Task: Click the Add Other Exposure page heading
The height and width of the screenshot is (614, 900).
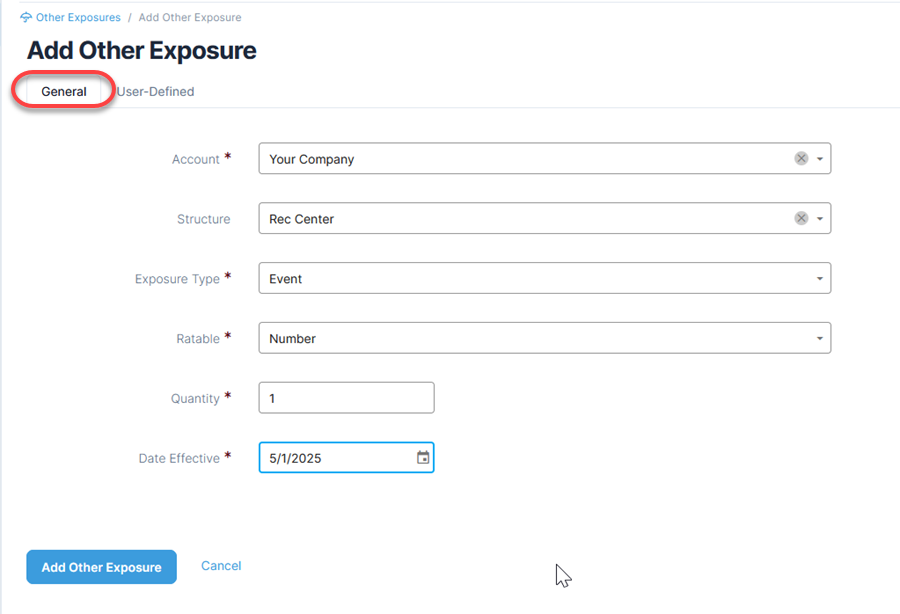Action: 142,50
